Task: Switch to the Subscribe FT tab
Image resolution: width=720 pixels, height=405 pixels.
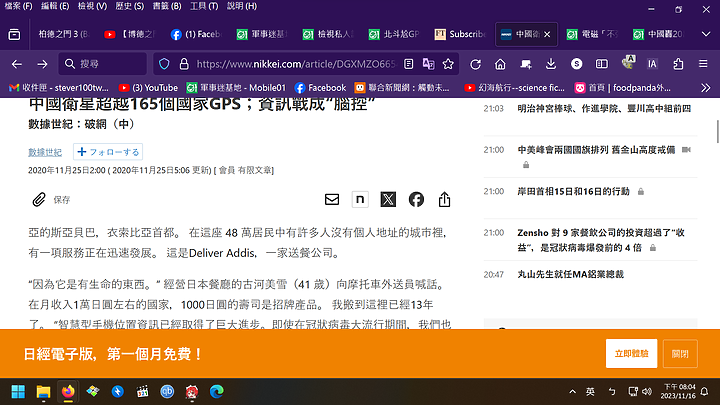Action: [460, 34]
